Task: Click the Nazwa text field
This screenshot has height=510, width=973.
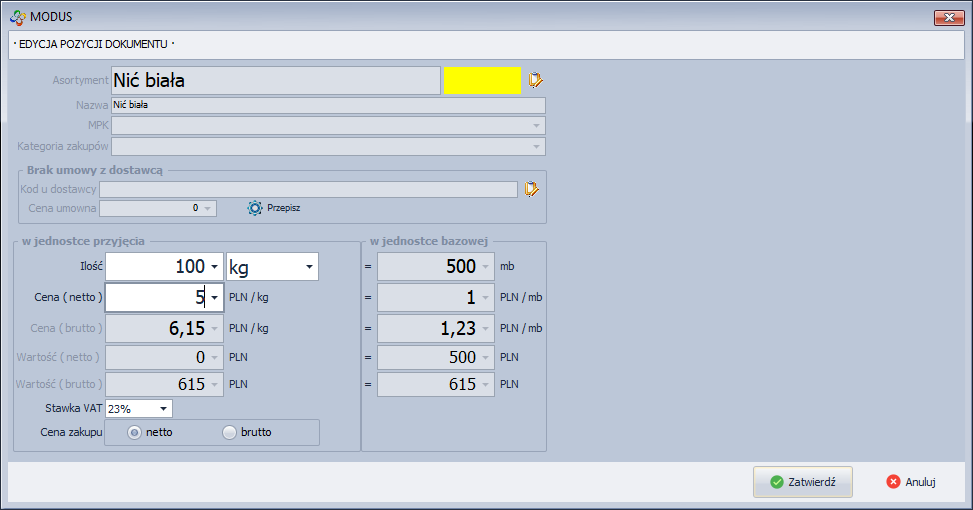Action: pyautogui.click(x=328, y=105)
